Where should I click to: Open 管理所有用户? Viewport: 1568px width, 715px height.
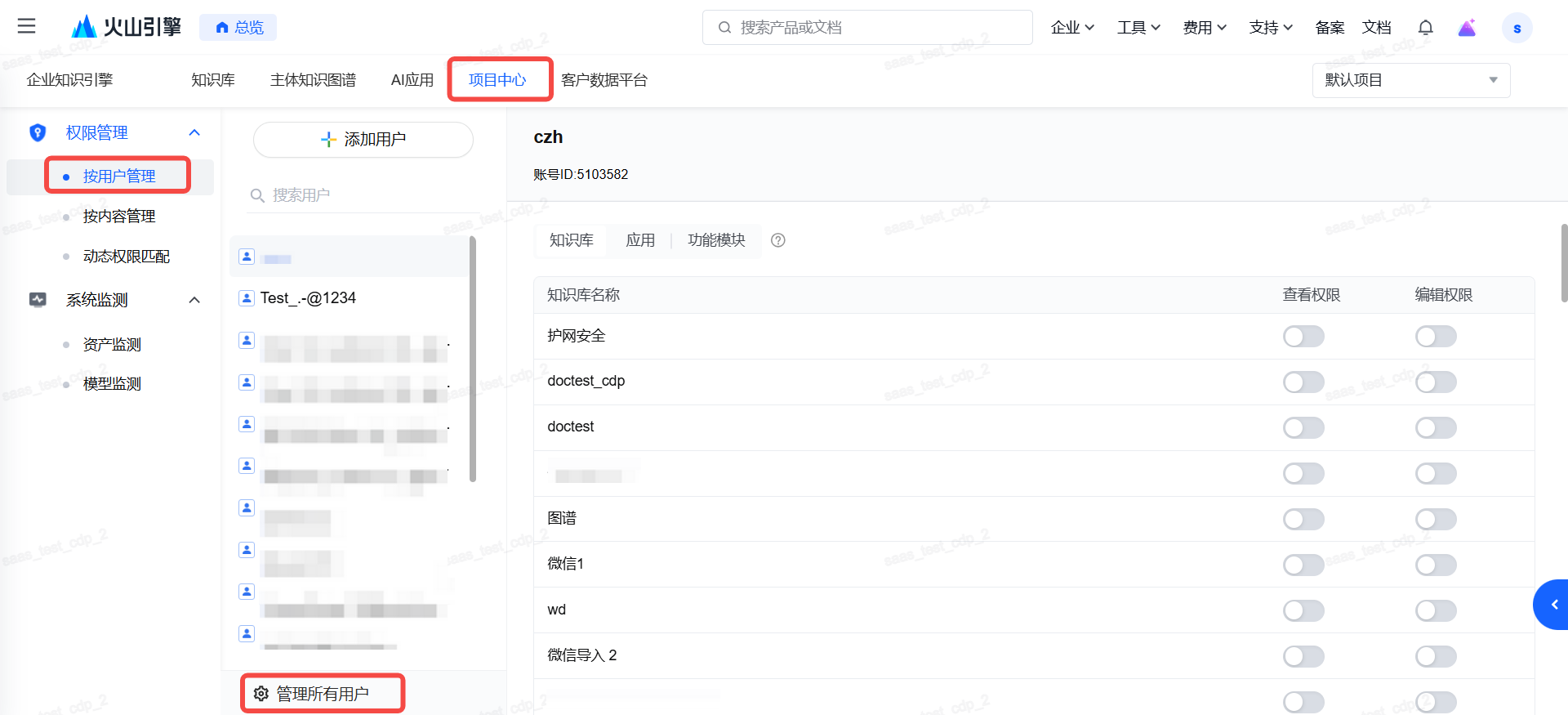[323, 694]
